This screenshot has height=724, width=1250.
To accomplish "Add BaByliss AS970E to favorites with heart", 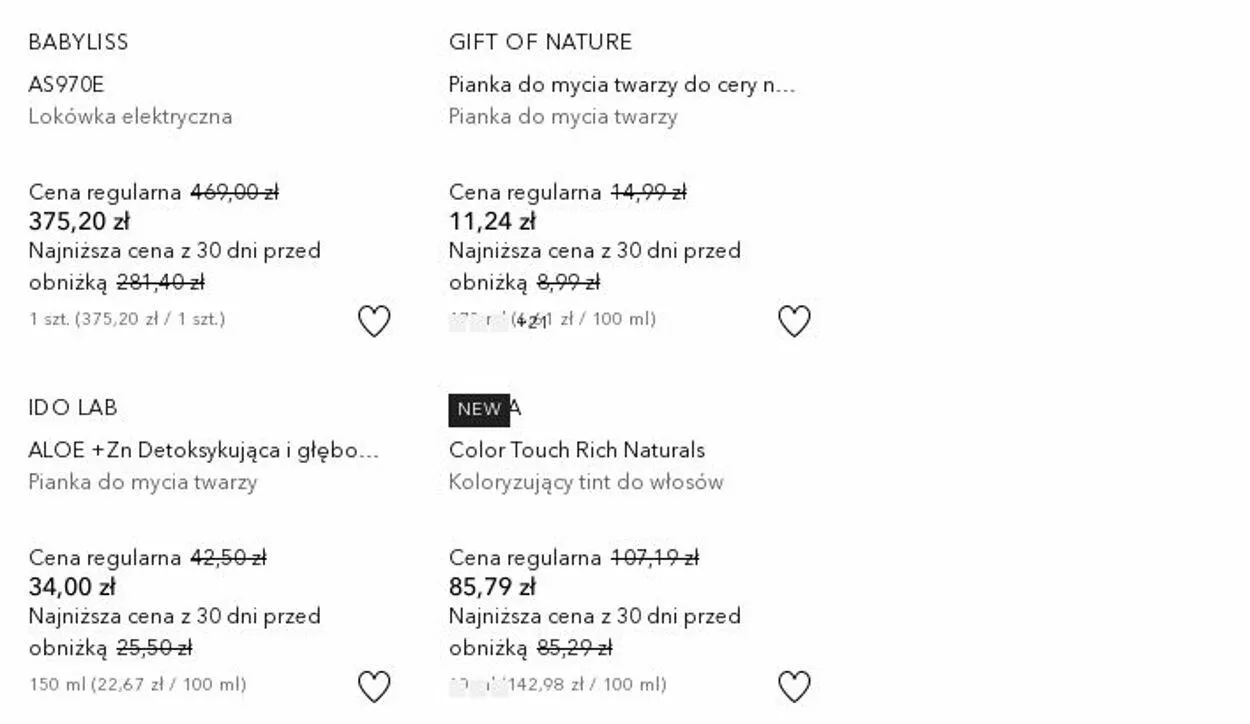I will (x=374, y=321).
